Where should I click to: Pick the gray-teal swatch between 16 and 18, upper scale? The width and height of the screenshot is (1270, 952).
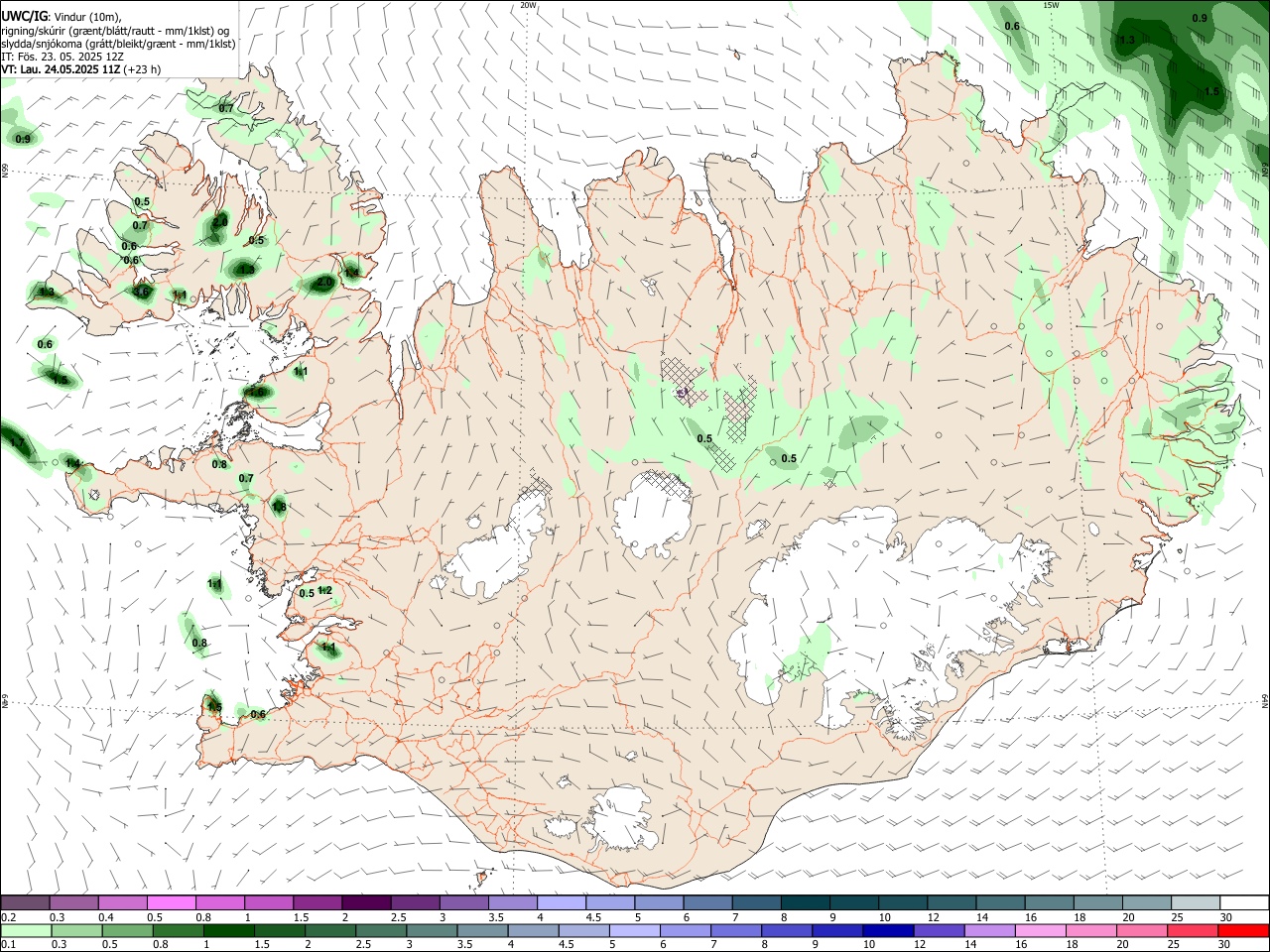(1049, 902)
